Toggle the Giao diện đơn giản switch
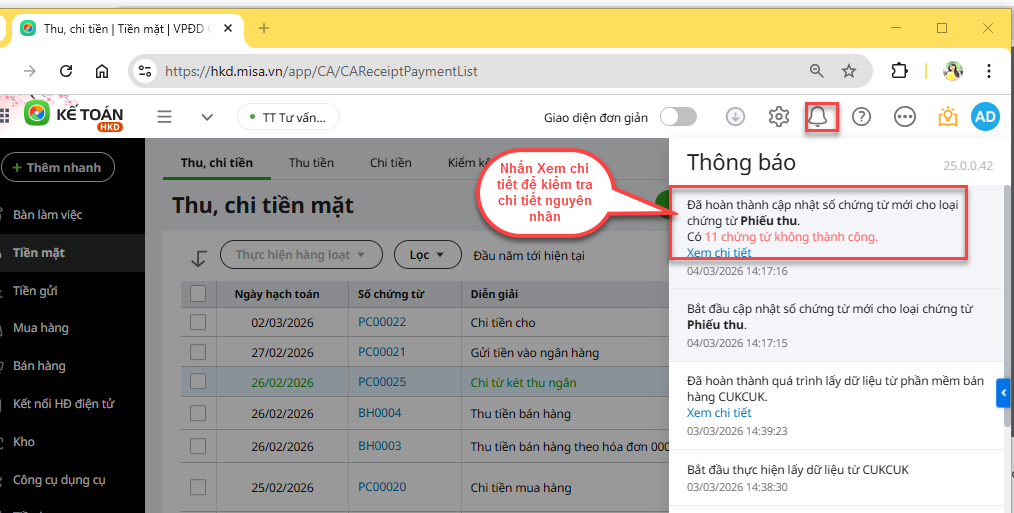This screenshot has width=1014, height=513. 678,117
